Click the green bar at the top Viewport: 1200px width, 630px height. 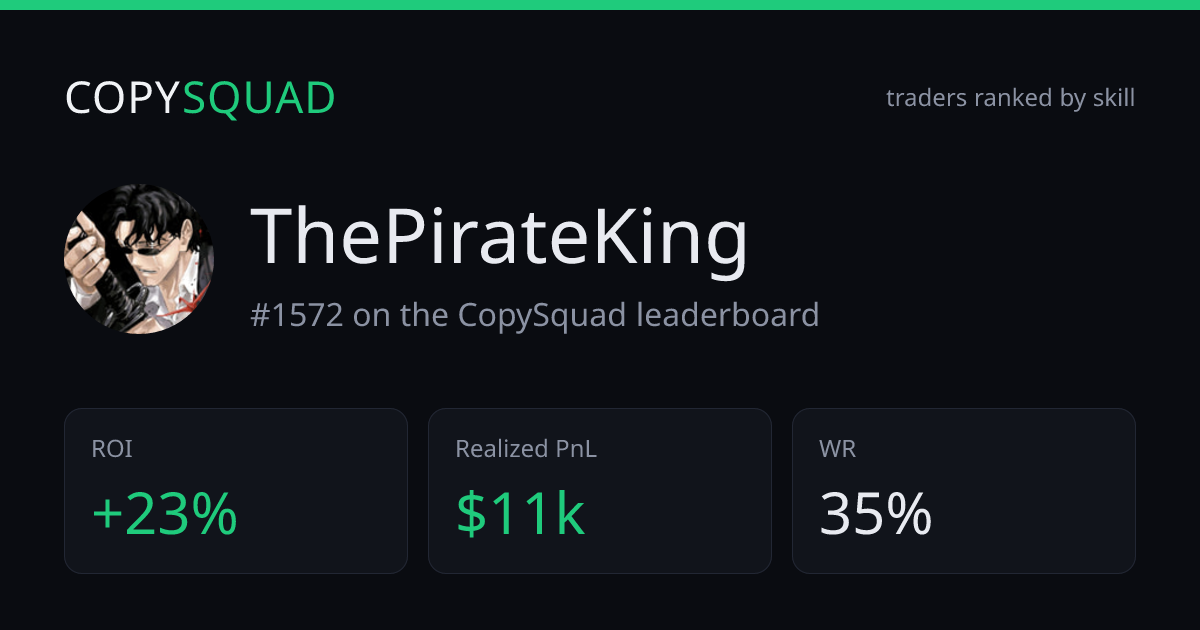click(600, 5)
